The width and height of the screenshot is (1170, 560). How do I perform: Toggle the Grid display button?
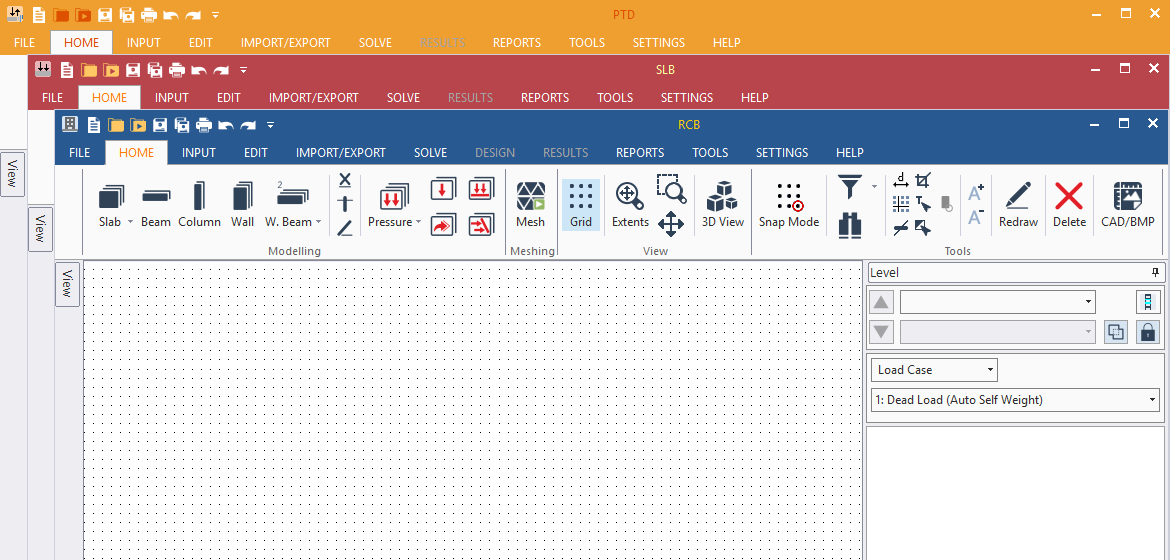tap(581, 205)
